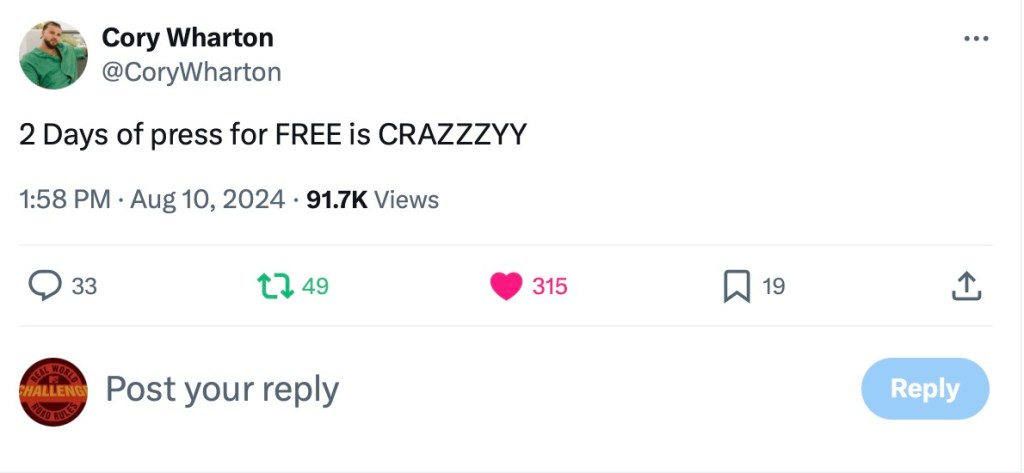Click the 49 reposts count
Screen dimensions: 1024x473
(315, 287)
